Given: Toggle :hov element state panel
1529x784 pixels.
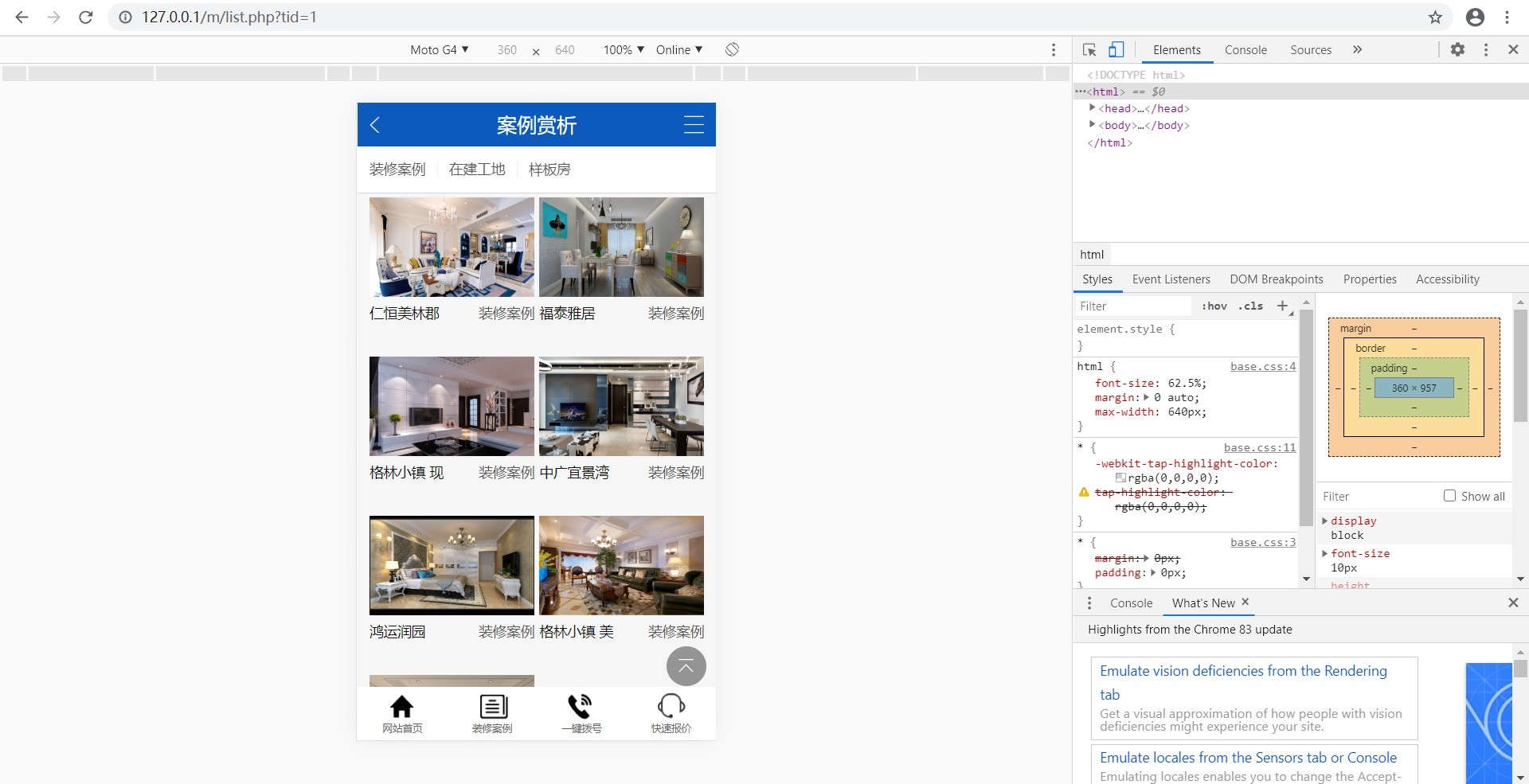Looking at the screenshot, I should coord(1214,306).
